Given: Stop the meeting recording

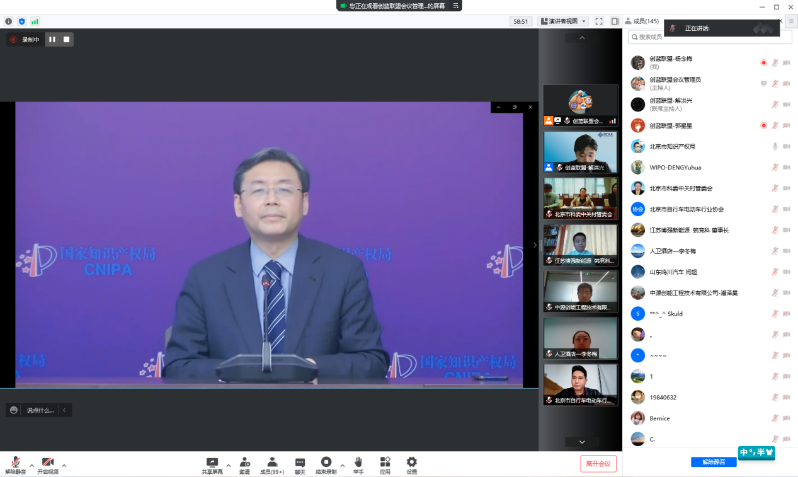Looking at the screenshot, I should (x=66, y=39).
